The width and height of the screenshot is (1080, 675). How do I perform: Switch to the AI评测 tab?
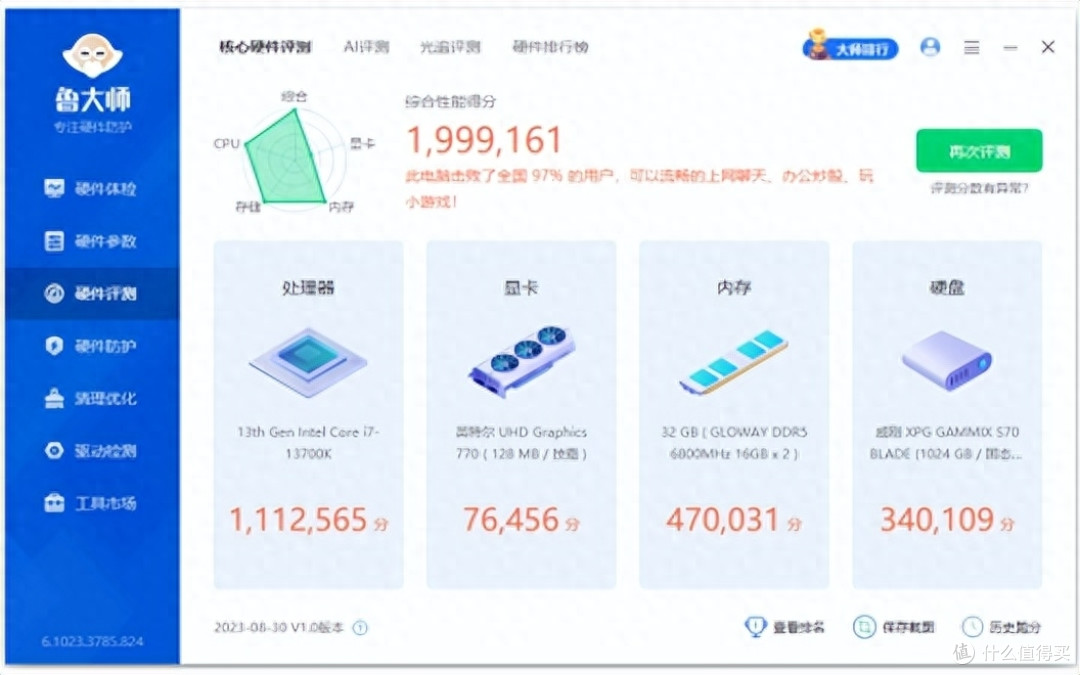tap(366, 47)
